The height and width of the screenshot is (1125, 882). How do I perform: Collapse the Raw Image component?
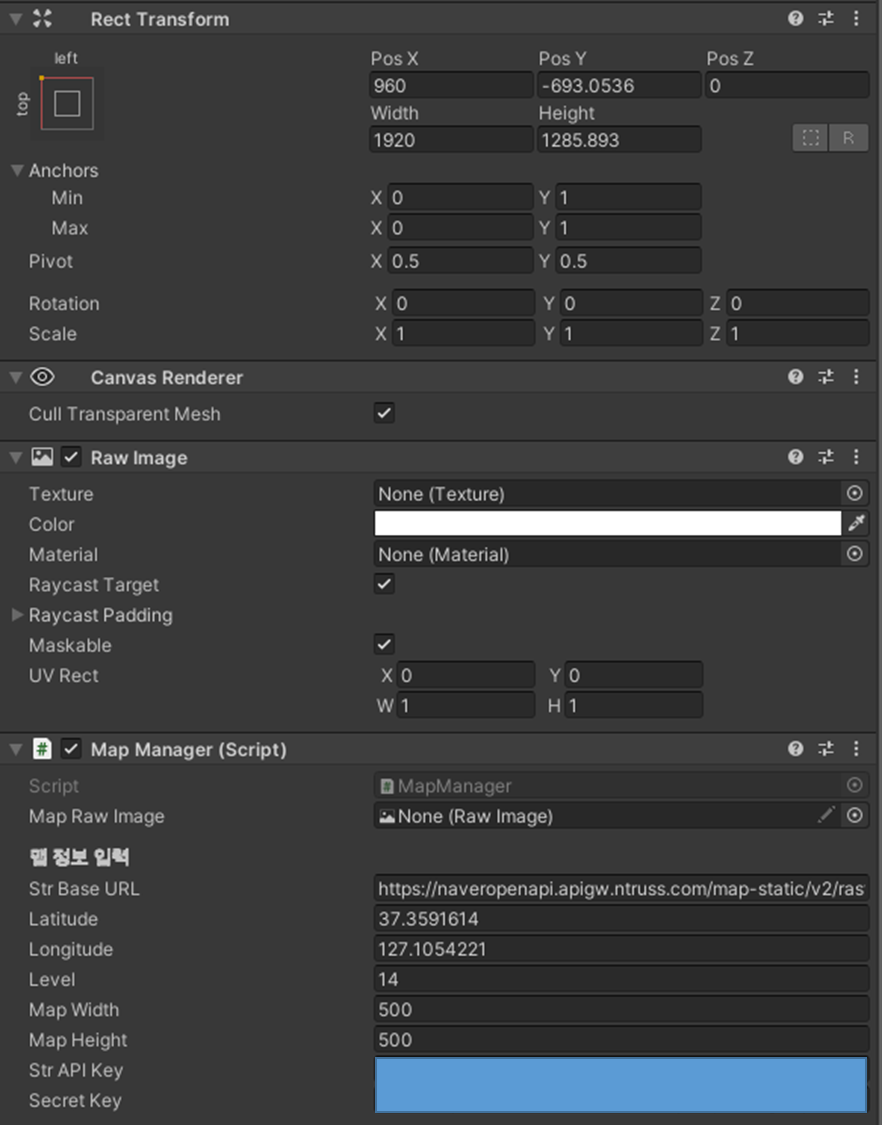click(15, 458)
